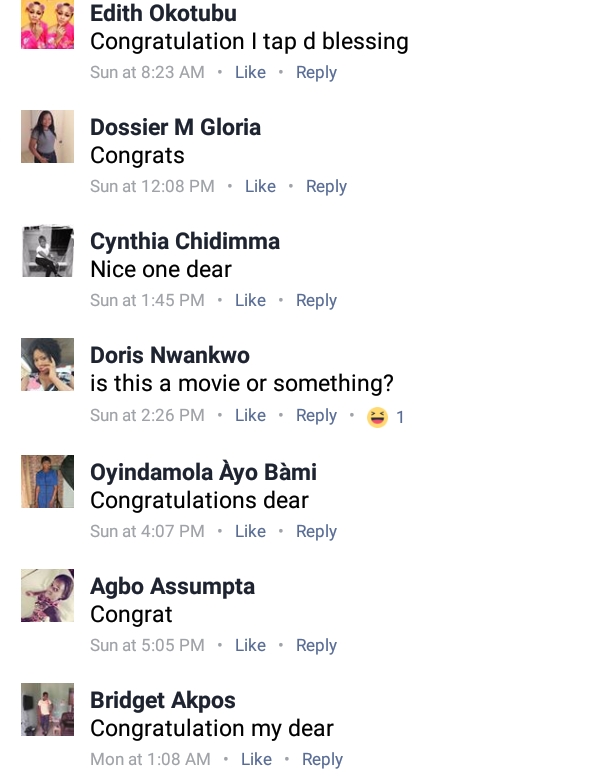Screen dimensions: 600x776
Task: Open Doris Nwankwo's profile name link
Action: 170,356
